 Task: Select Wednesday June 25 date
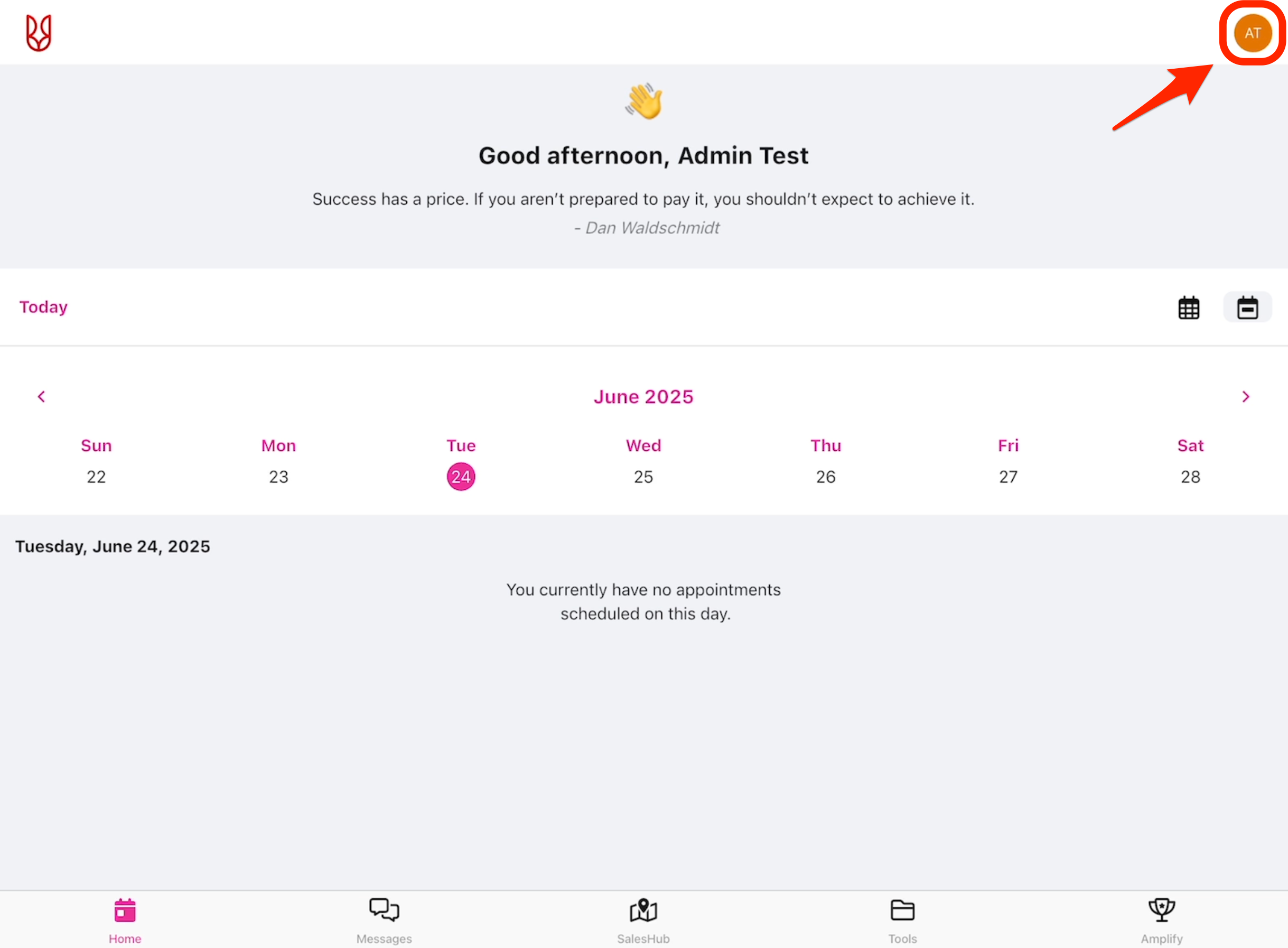pyautogui.click(x=643, y=476)
